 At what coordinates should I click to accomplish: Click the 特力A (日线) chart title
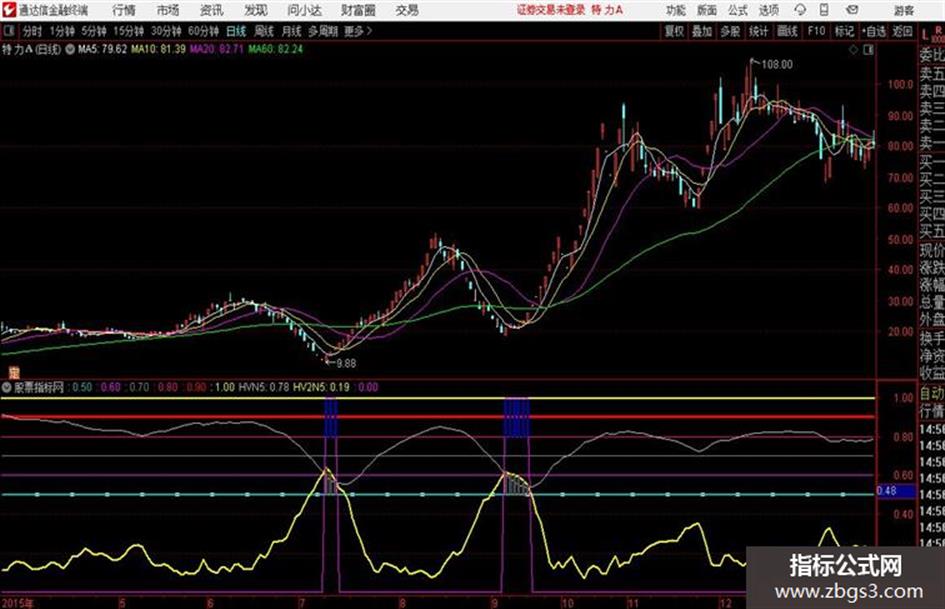point(31,49)
